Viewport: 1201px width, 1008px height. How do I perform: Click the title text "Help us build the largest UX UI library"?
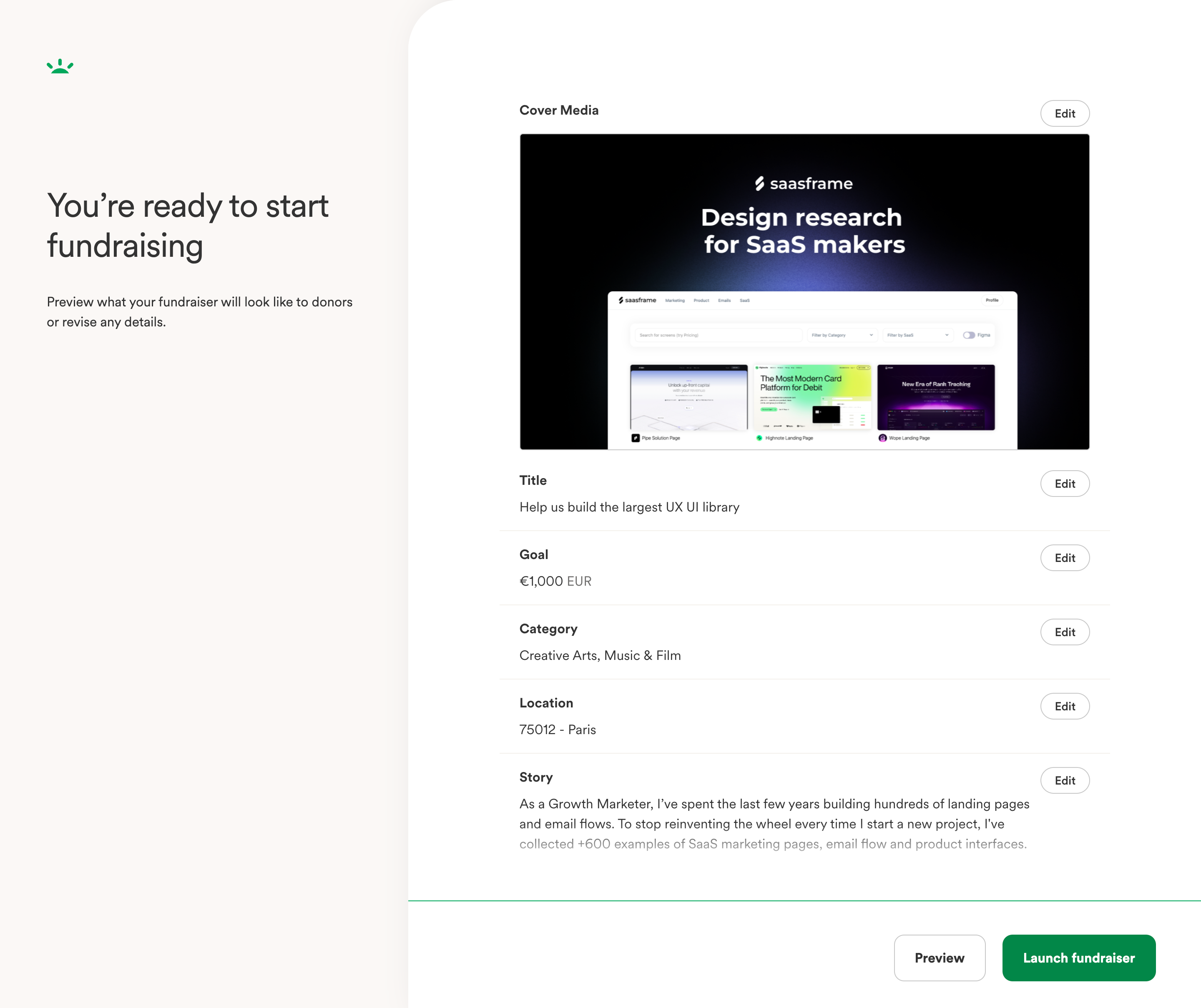(629, 507)
